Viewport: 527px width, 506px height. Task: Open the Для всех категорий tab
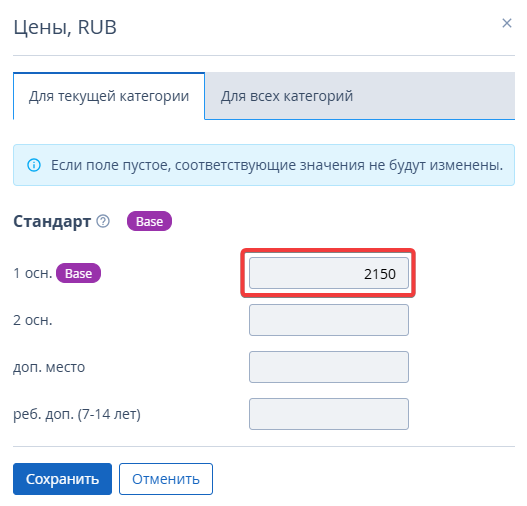360,96
